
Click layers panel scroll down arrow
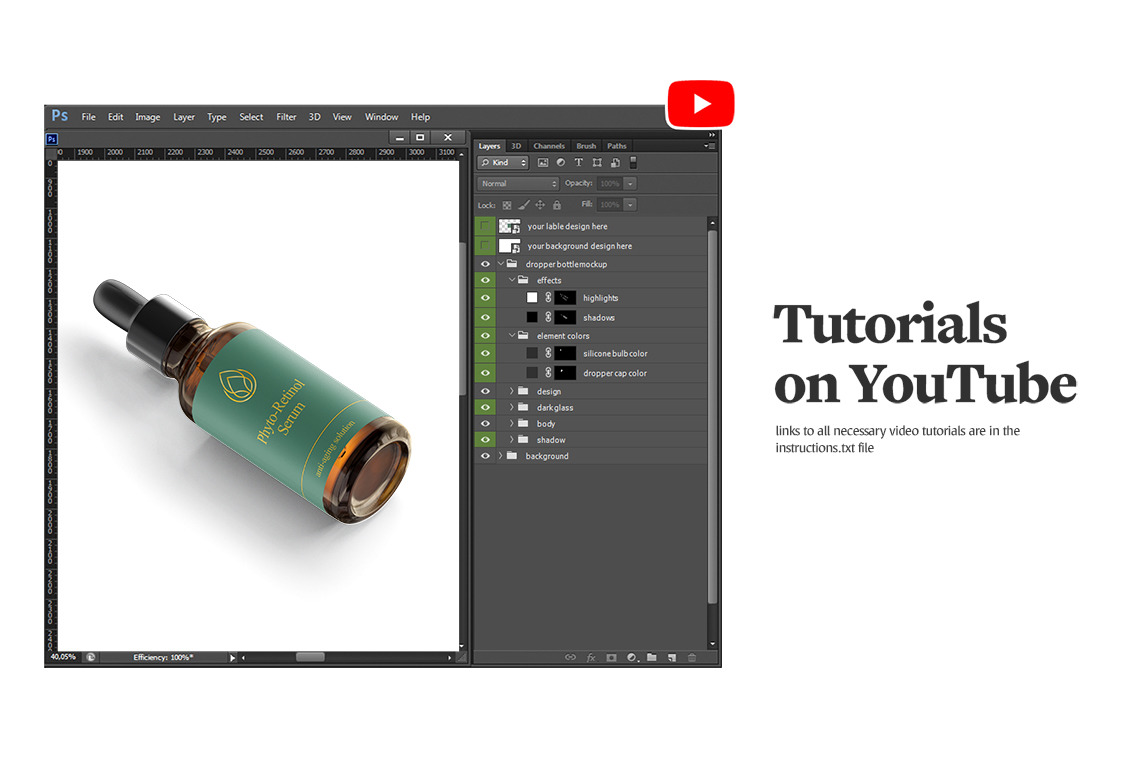(713, 644)
